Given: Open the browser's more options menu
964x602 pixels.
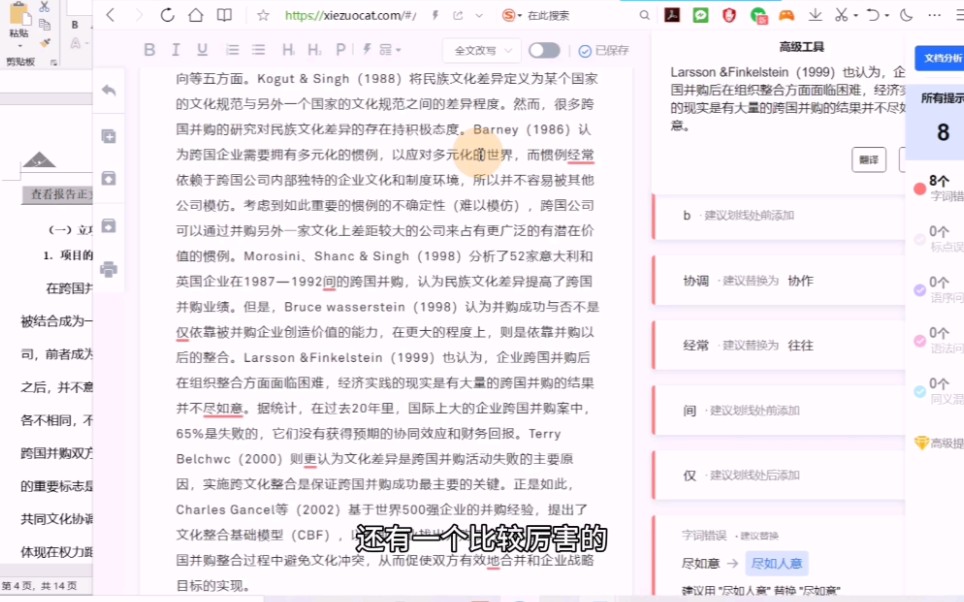Looking at the screenshot, I should pyautogui.click(x=934, y=16).
